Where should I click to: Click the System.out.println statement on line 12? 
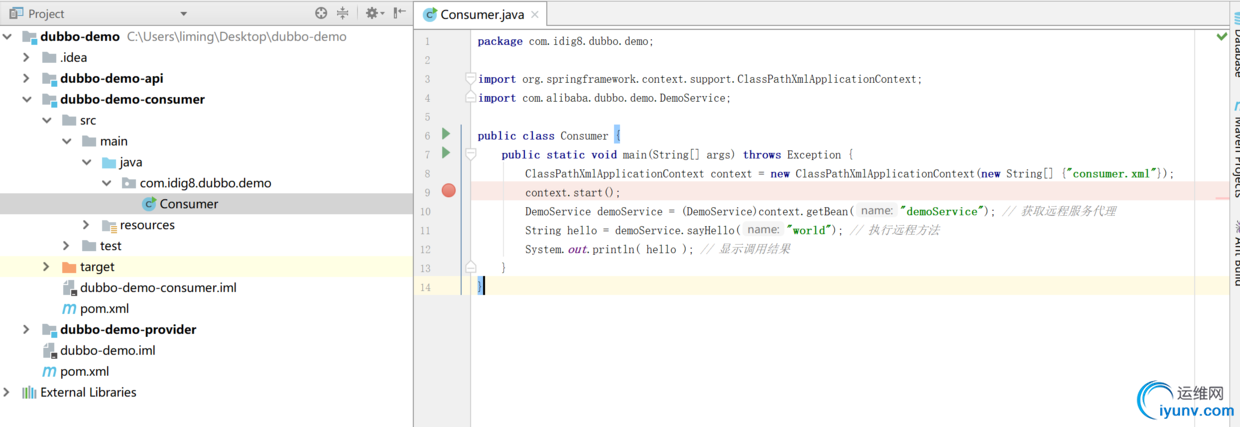pyautogui.click(x=609, y=249)
